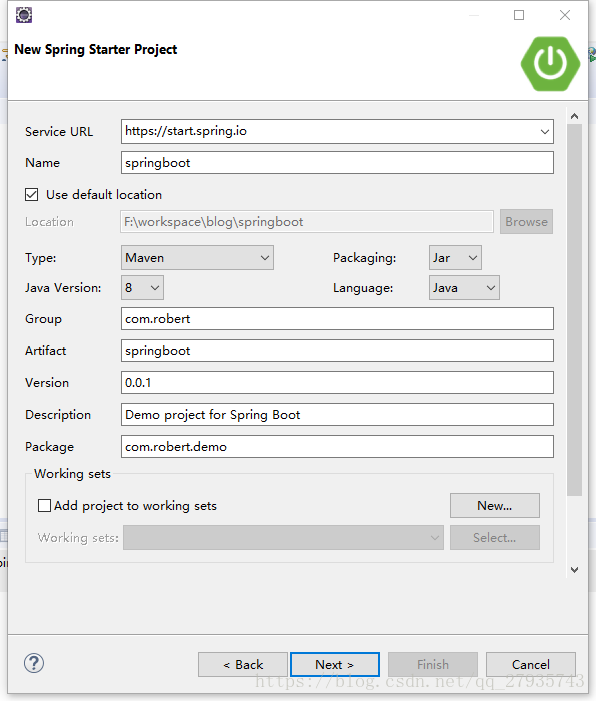The image size is (596, 701).
Task: Click the Select... working sets button
Action: click(495, 537)
